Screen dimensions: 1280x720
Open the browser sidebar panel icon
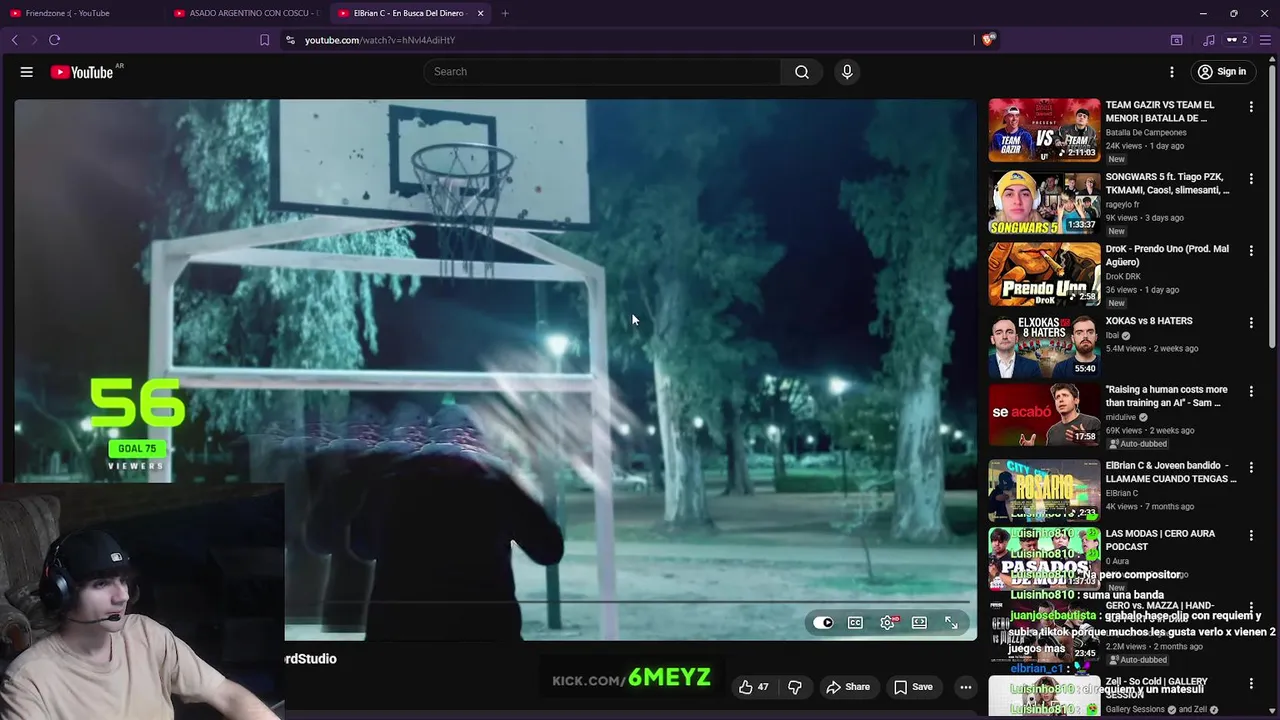pyautogui.click(x=1177, y=40)
